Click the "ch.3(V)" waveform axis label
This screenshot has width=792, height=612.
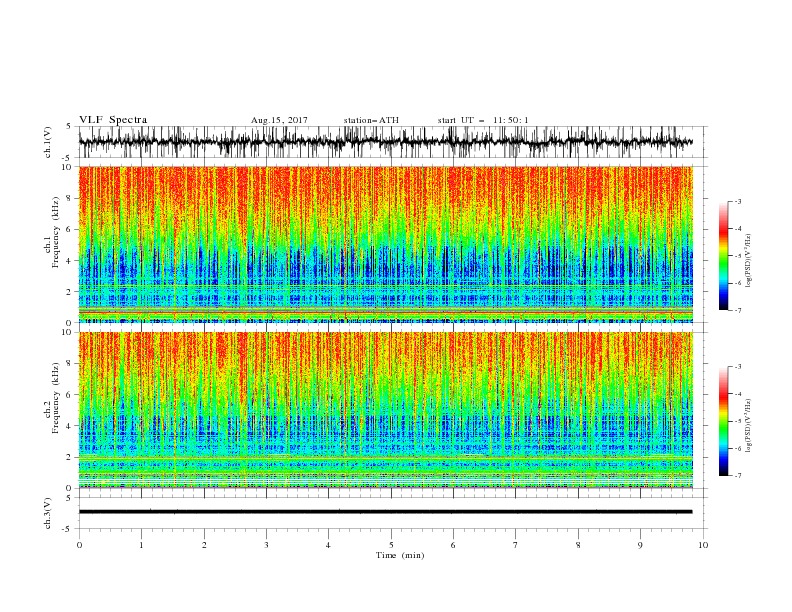[x=48, y=513]
